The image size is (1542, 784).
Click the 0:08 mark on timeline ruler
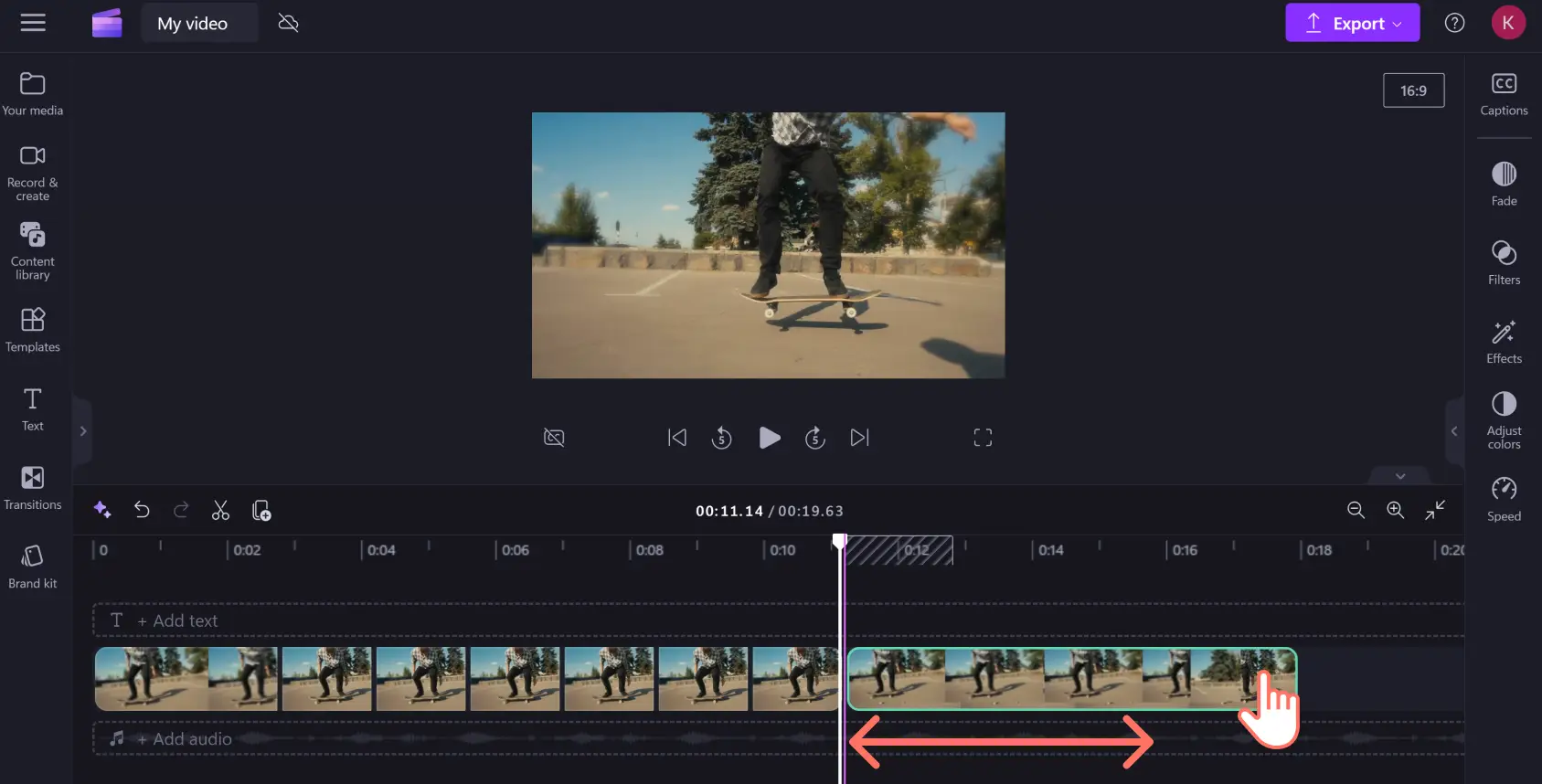pos(649,550)
